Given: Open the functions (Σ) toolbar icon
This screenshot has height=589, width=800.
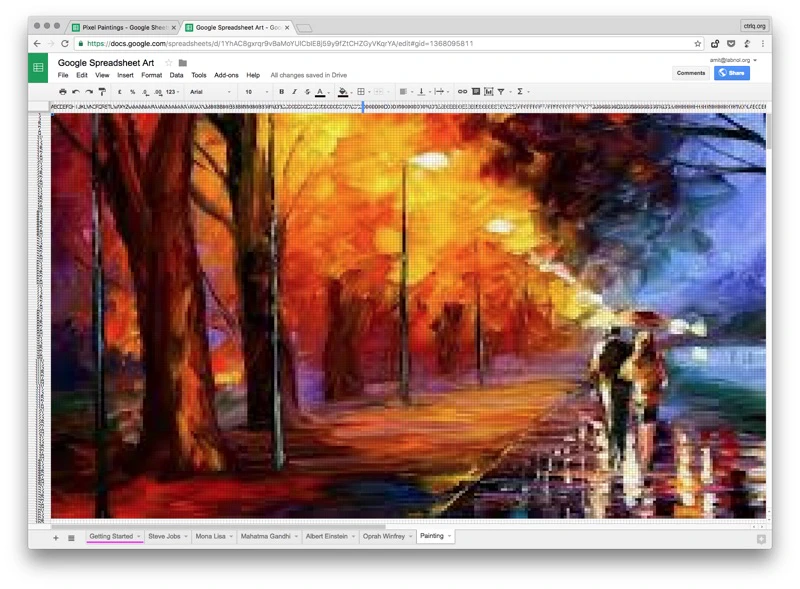Looking at the screenshot, I should (x=518, y=91).
